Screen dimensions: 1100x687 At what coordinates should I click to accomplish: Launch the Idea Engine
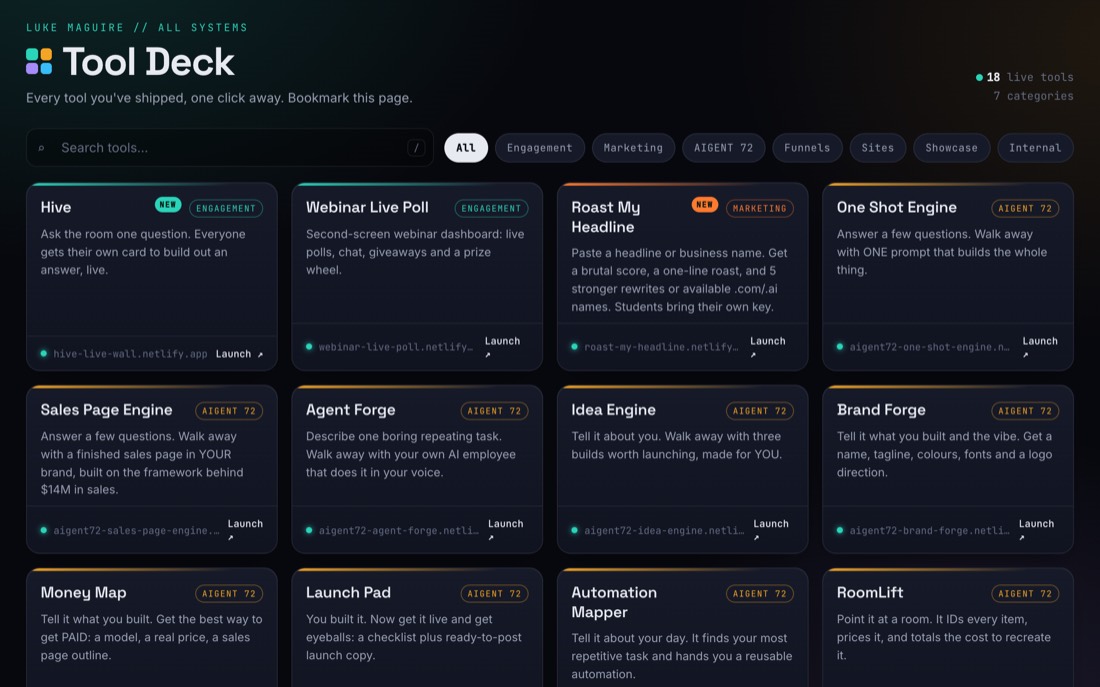coord(770,530)
